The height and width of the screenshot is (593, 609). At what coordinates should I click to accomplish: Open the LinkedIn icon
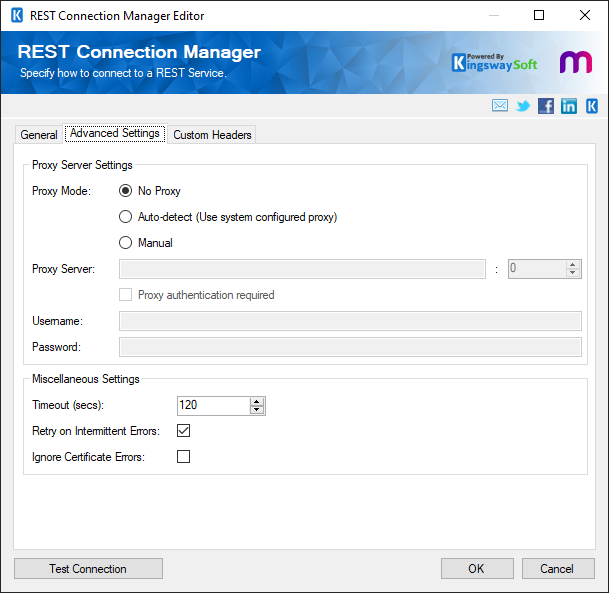569,106
